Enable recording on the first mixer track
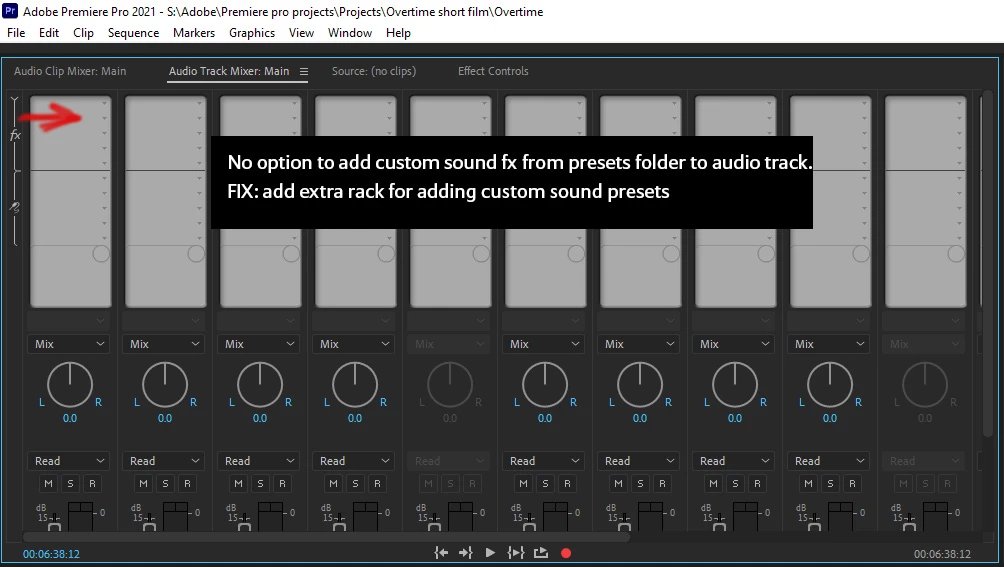 (x=92, y=484)
